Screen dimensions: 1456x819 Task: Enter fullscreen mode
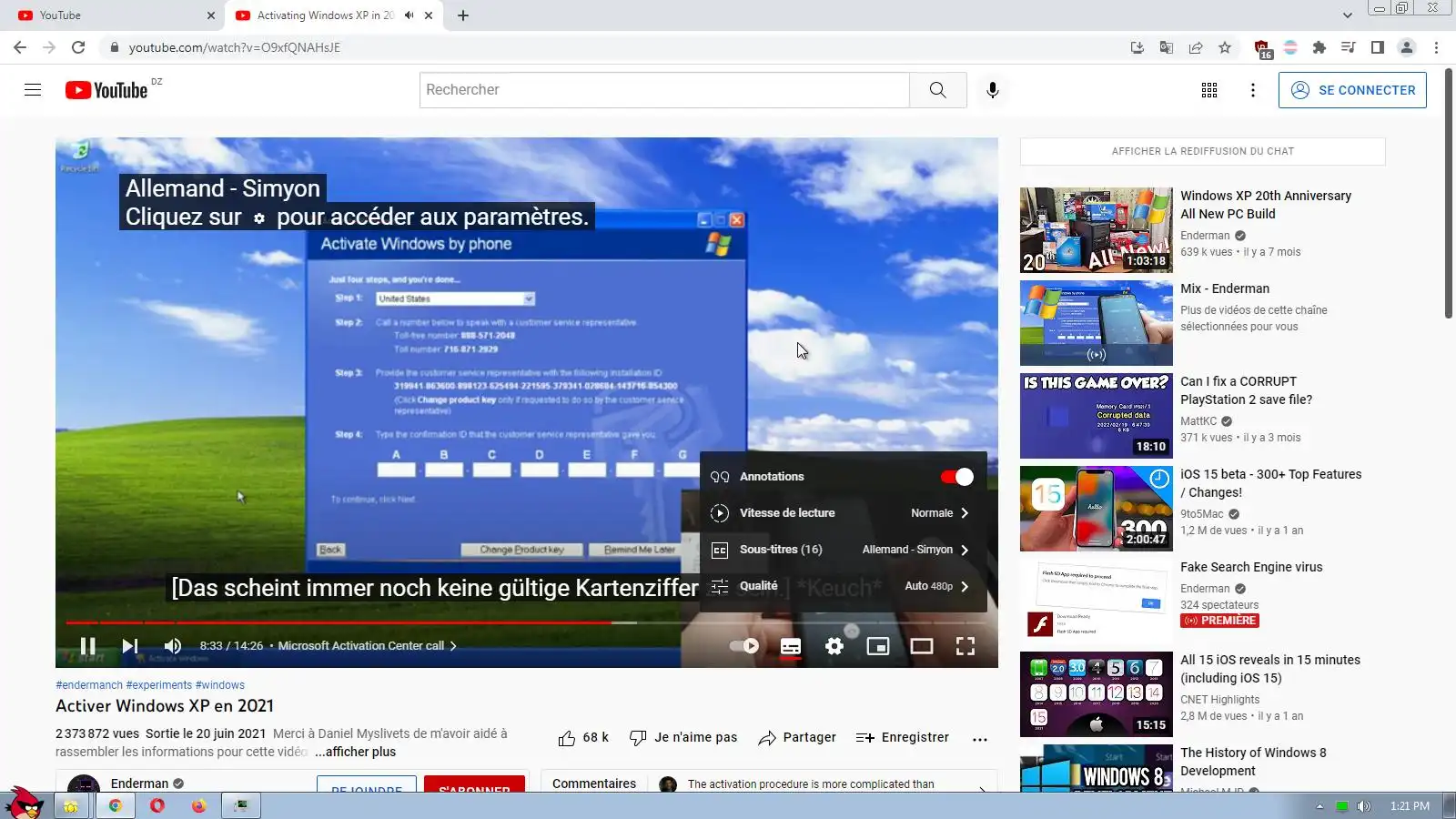click(x=966, y=646)
